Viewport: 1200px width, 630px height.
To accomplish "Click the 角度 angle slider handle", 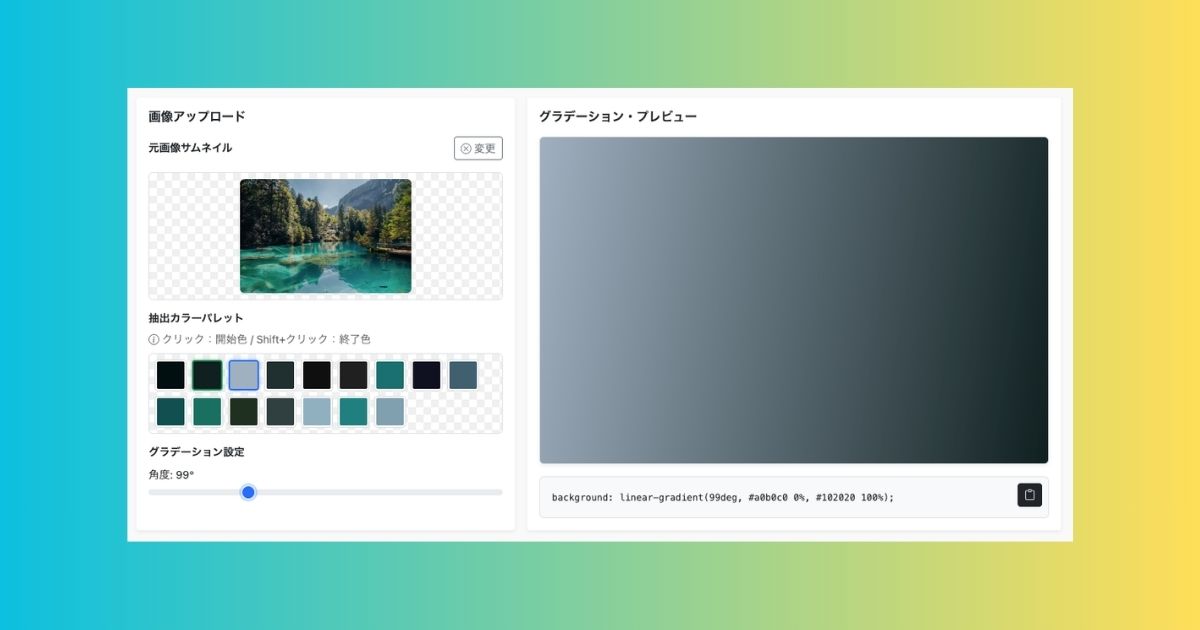I will tap(248, 492).
